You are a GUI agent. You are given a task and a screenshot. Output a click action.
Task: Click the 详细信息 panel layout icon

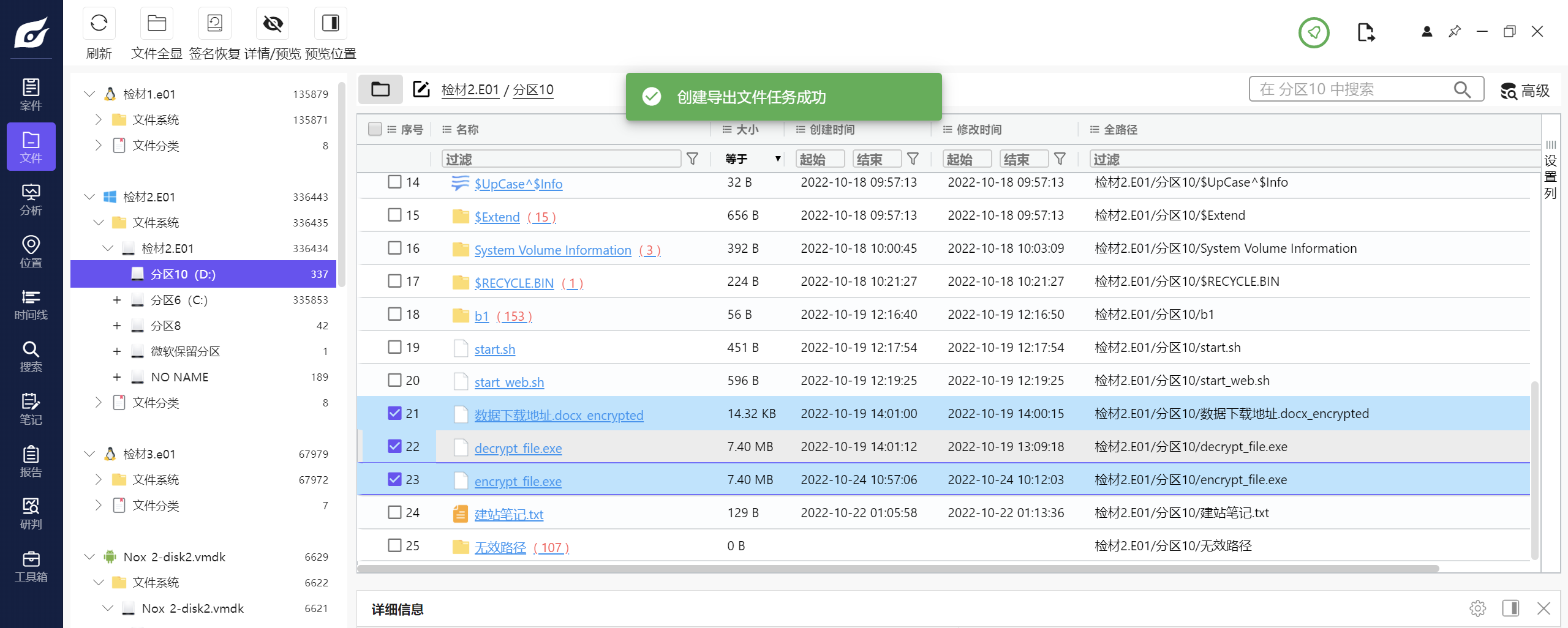point(1510,608)
